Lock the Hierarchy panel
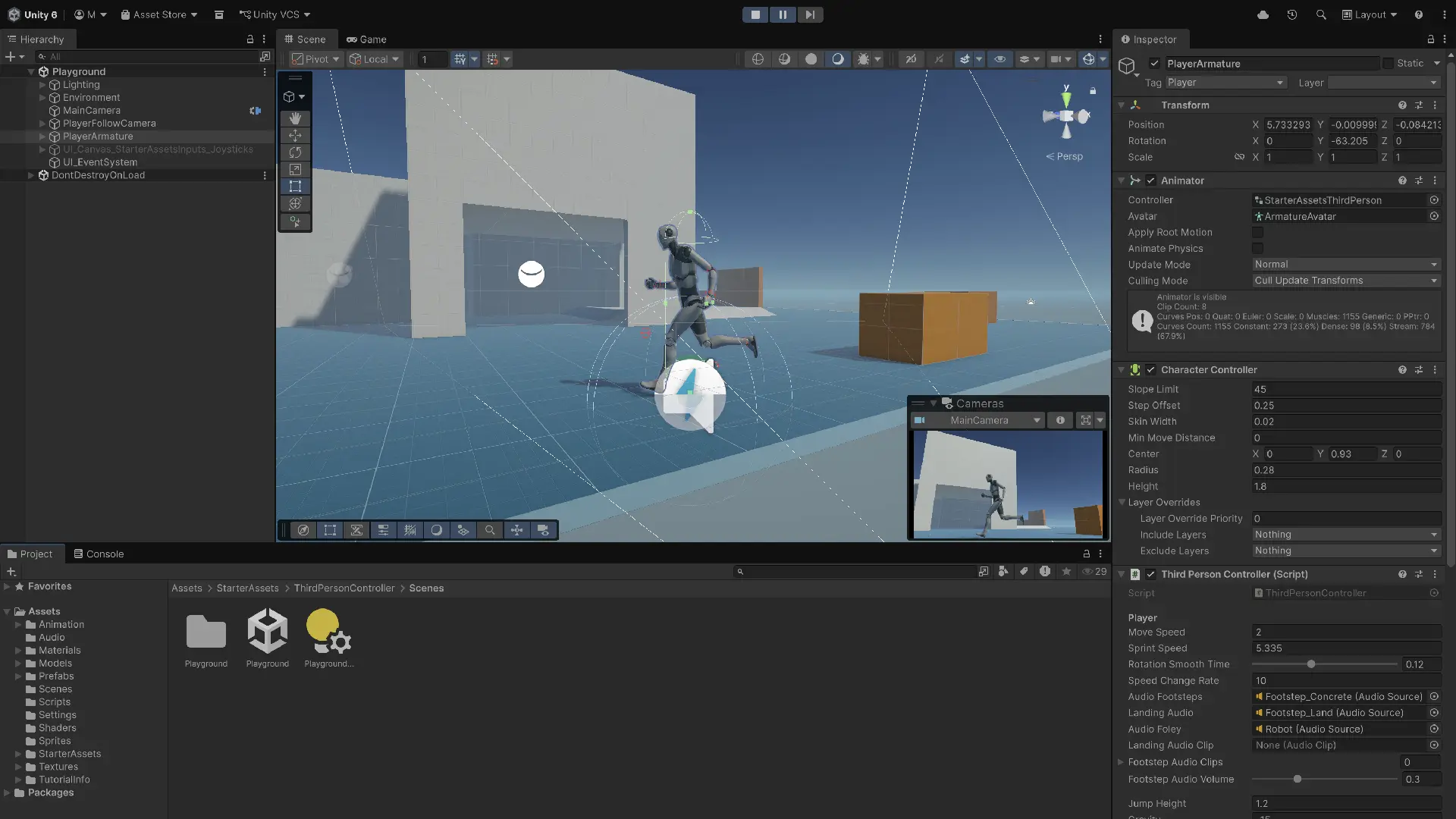The image size is (1456, 819). coord(249,39)
